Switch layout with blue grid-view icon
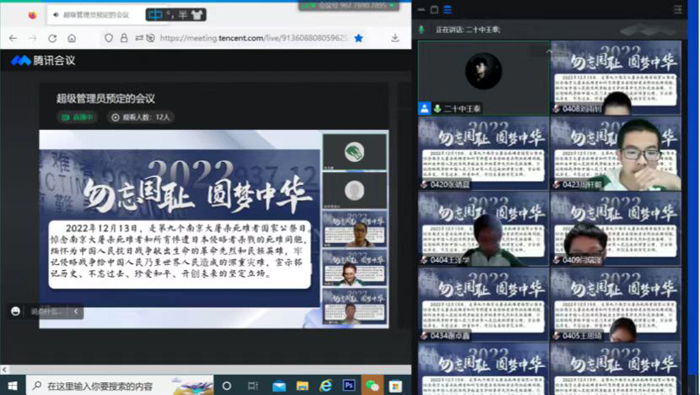700x395 pixels. pos(447,9)
